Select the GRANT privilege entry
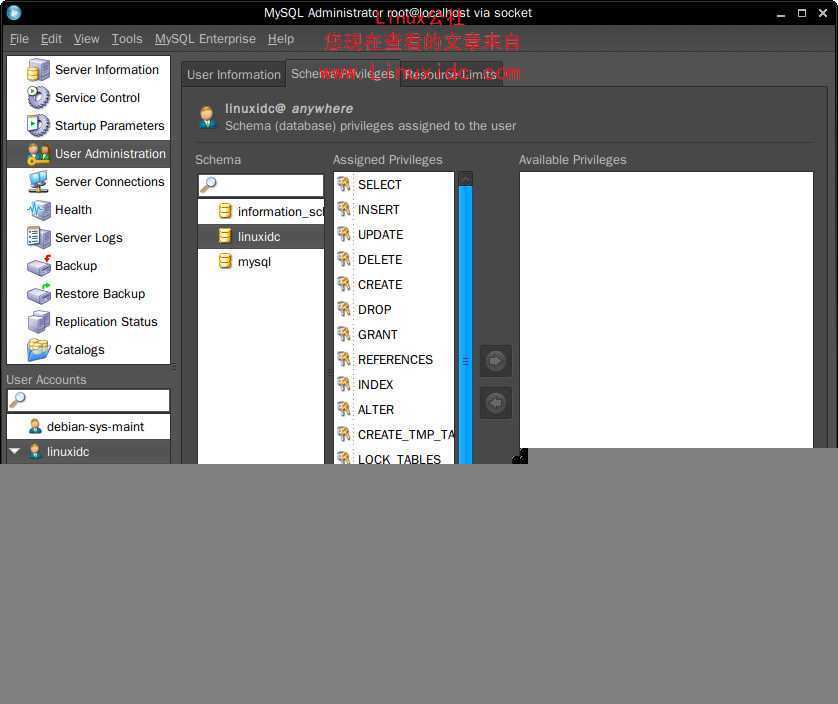 (x=394, y=335)
